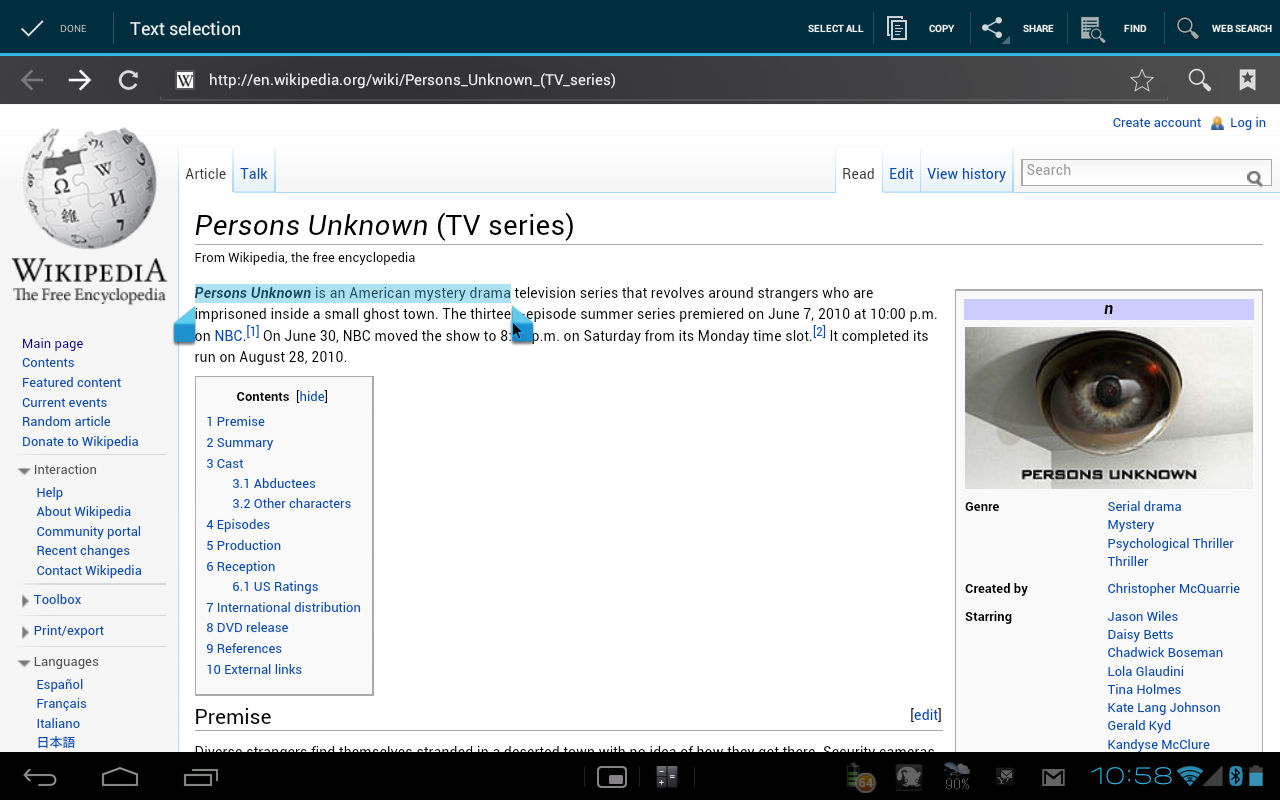Click the edit link for Premise section
This screenshot has width=1280, height=800.
tap(926, 715)
